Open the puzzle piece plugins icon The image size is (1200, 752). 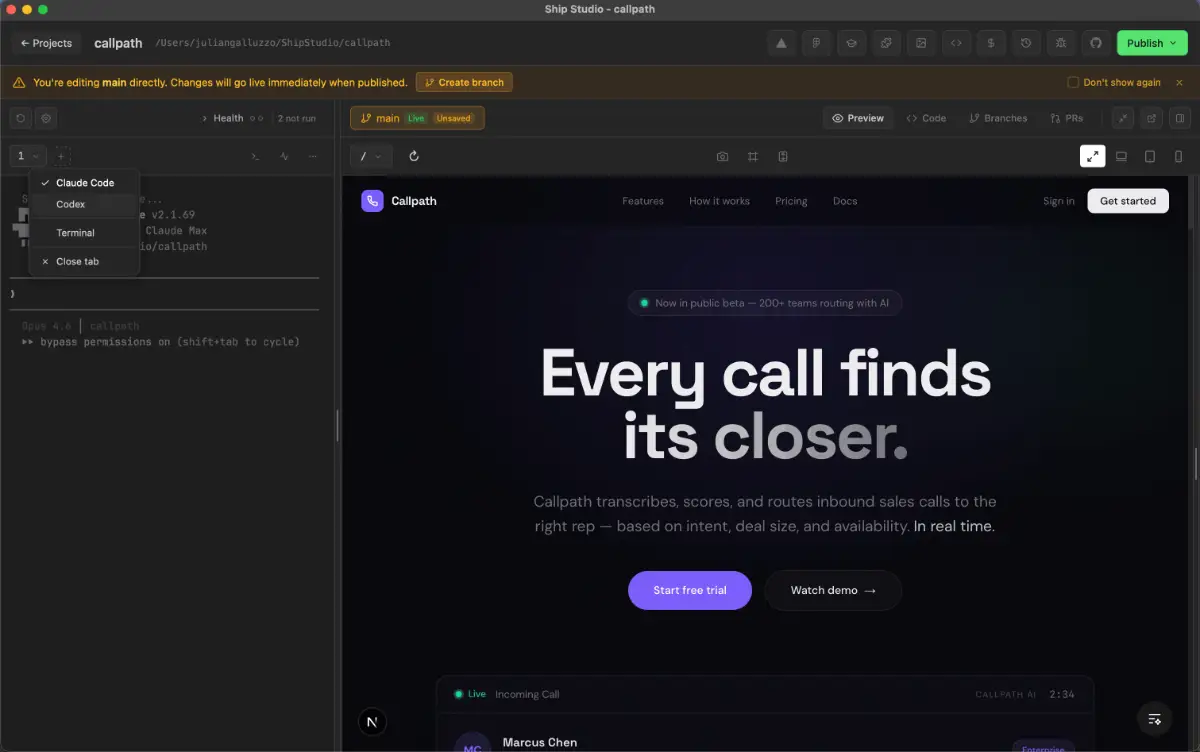tap(886, 43)
